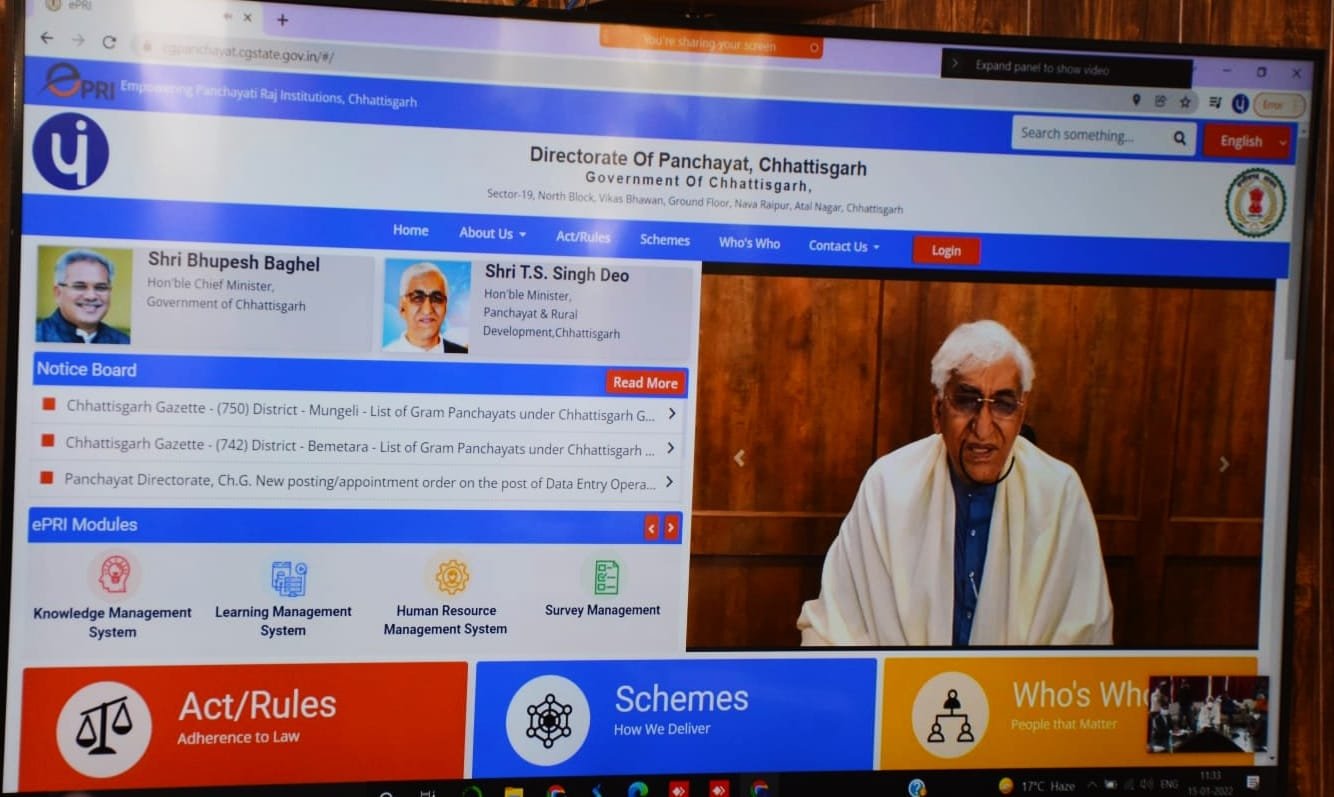Viewport: 1334px width, 797px height.
Task: Click the 17°C Haze weather widget
Action: coord(1037,786)
